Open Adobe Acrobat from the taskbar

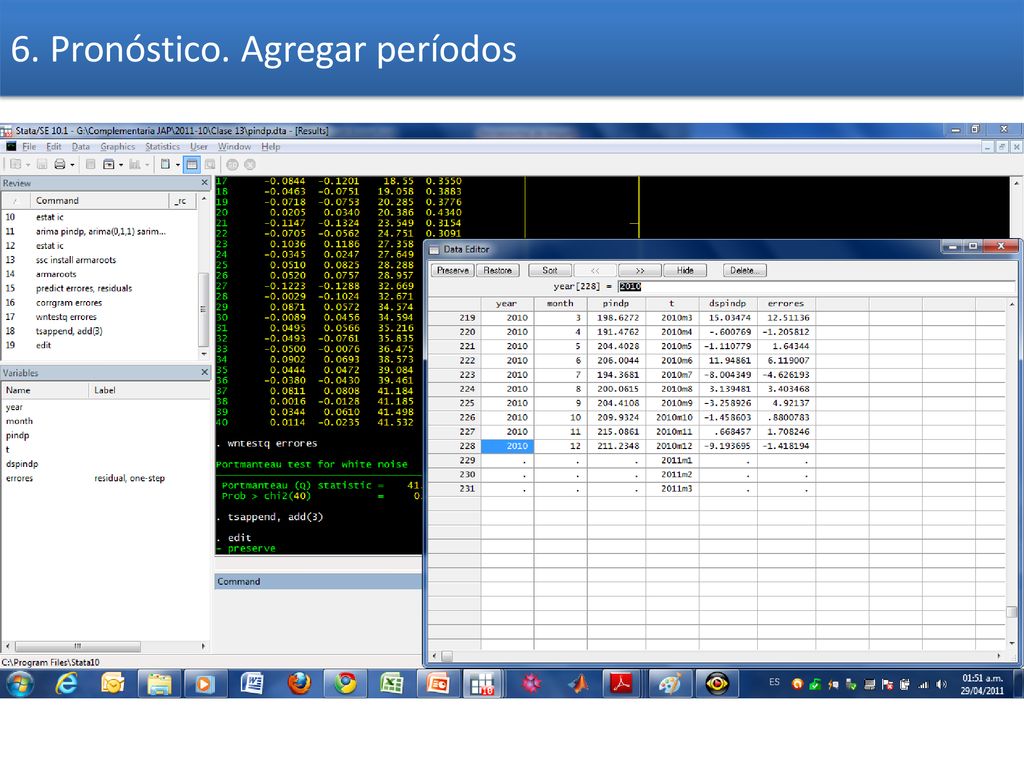click(x=620, y=684)
